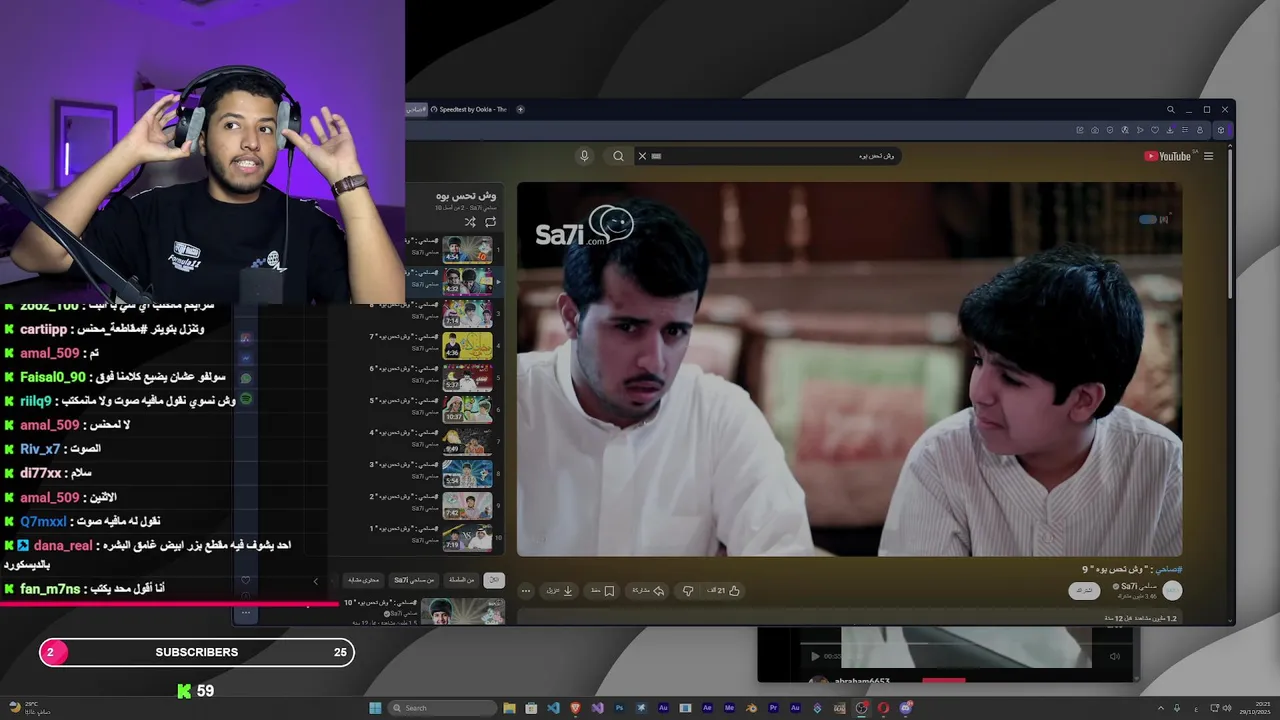
Task: Open the Opera browser taskbar icon
Action: coord(883,708)
